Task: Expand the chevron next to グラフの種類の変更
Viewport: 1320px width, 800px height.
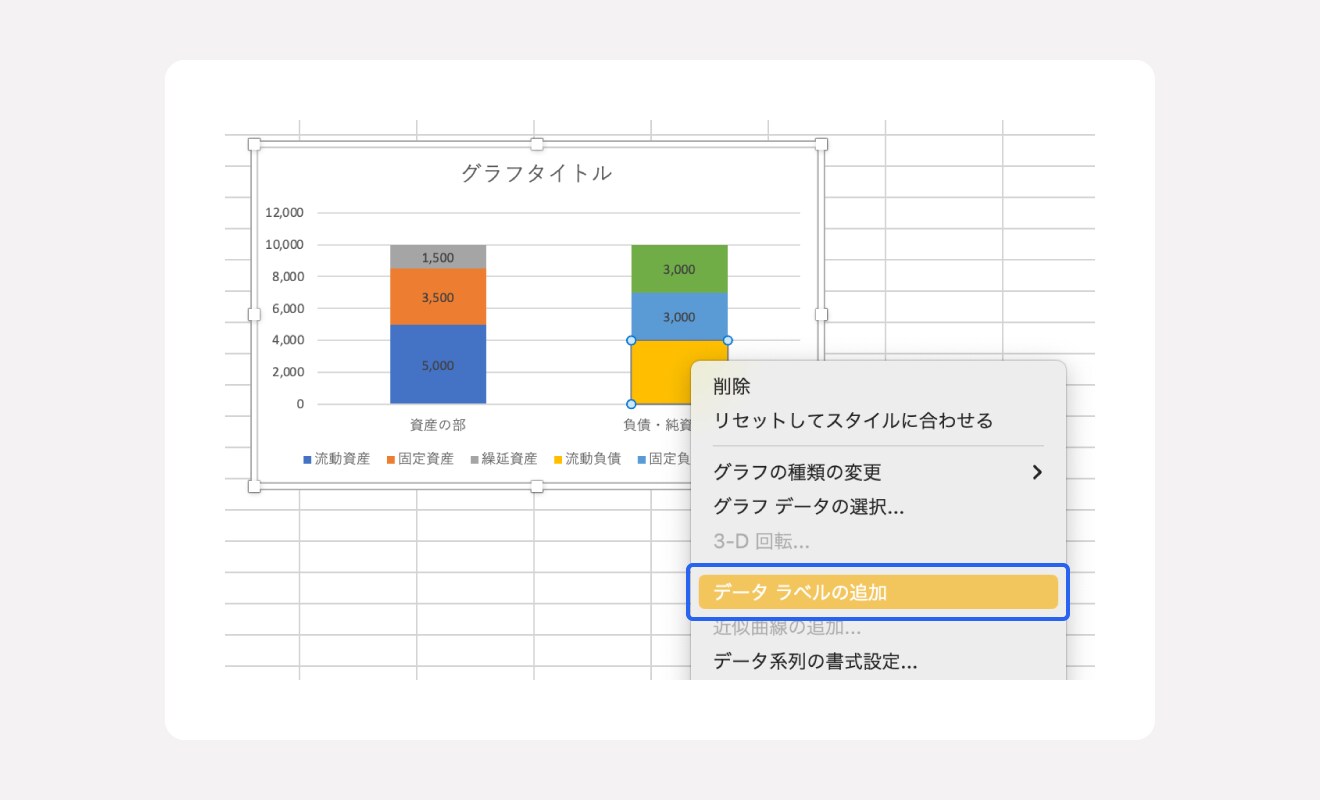Action: pos(1037,472)
